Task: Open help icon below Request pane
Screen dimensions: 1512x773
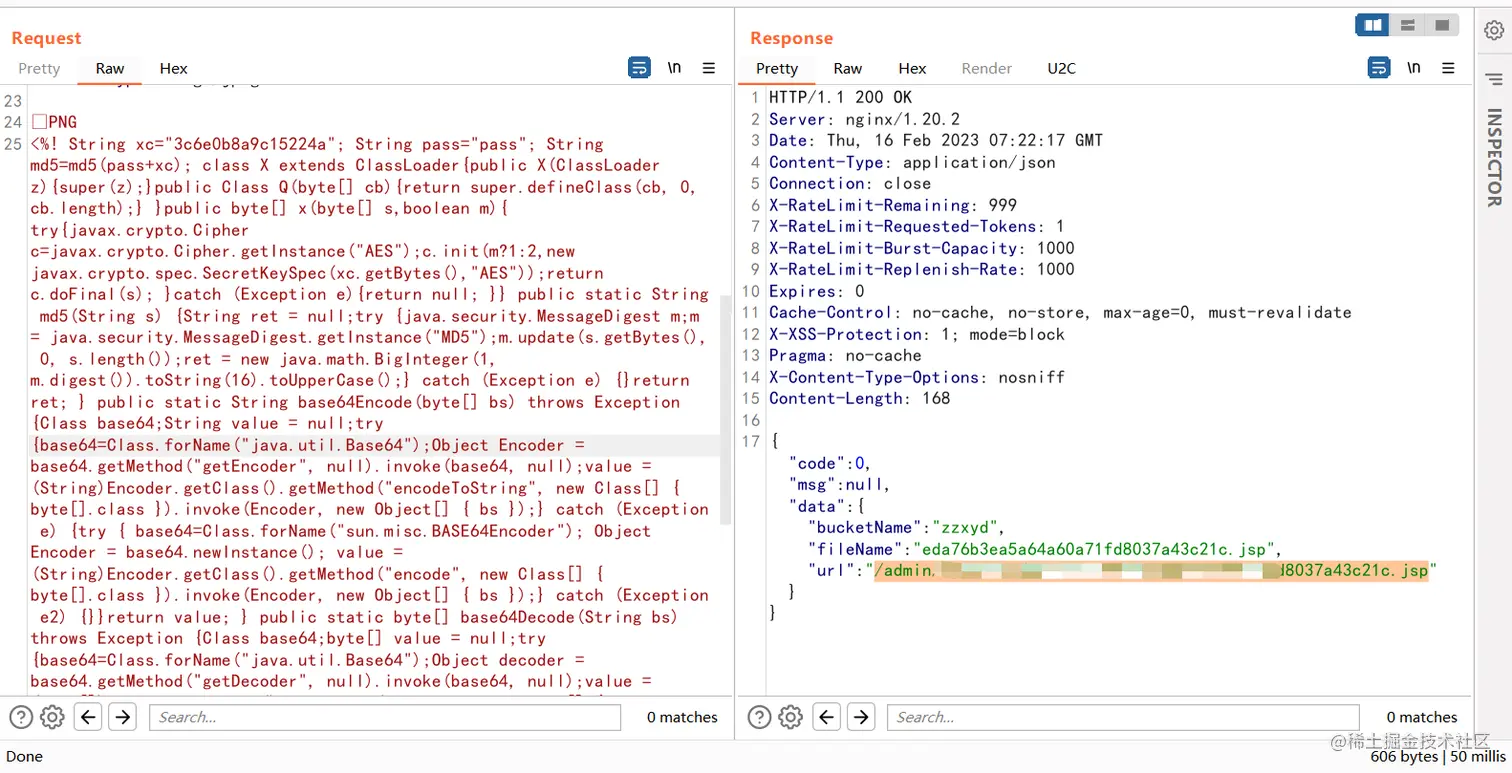Action: point(21,717)
